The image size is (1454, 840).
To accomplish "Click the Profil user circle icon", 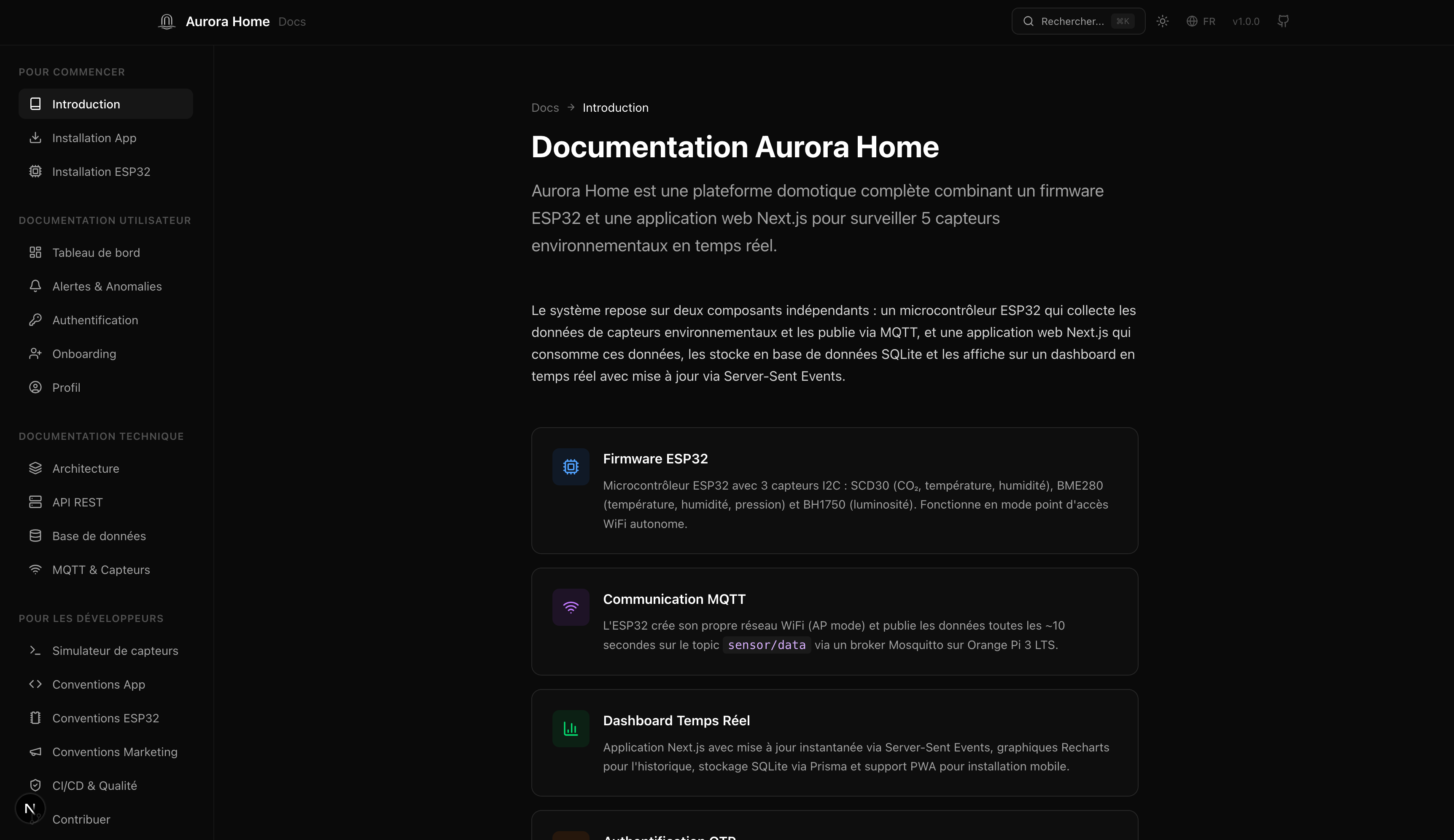I will point(35,388).
